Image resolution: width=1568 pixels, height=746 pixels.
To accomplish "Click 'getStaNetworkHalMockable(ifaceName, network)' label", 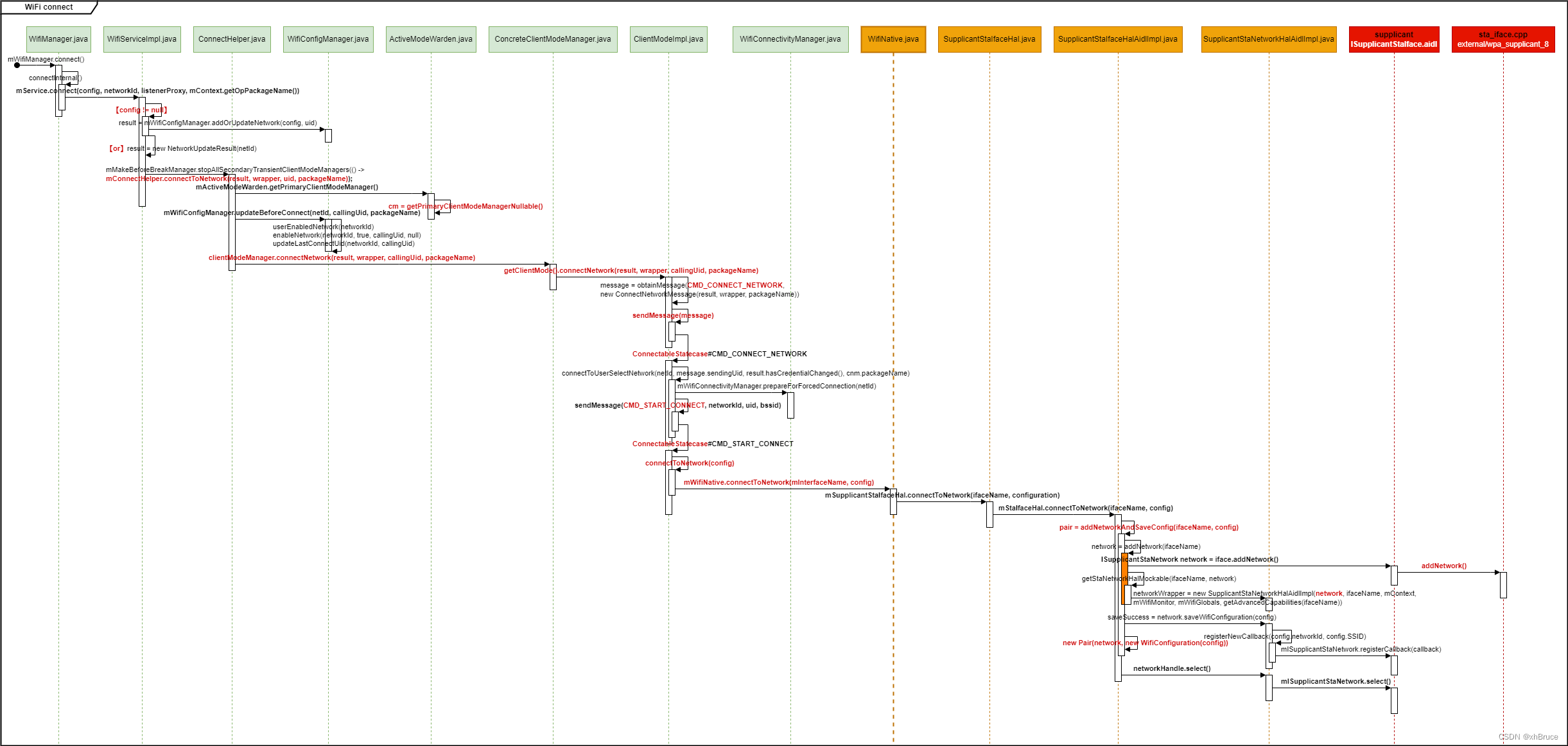I will coord(1159,578).
